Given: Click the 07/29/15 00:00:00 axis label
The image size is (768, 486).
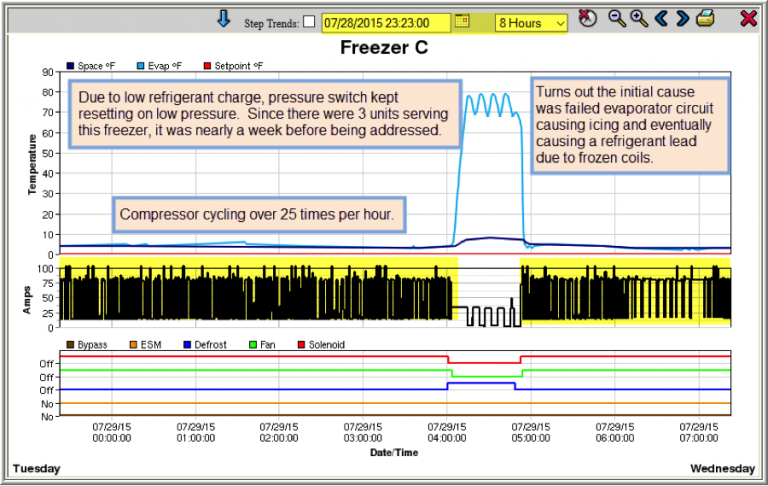Looking at the screenshot, I should (x=112, y=433).
